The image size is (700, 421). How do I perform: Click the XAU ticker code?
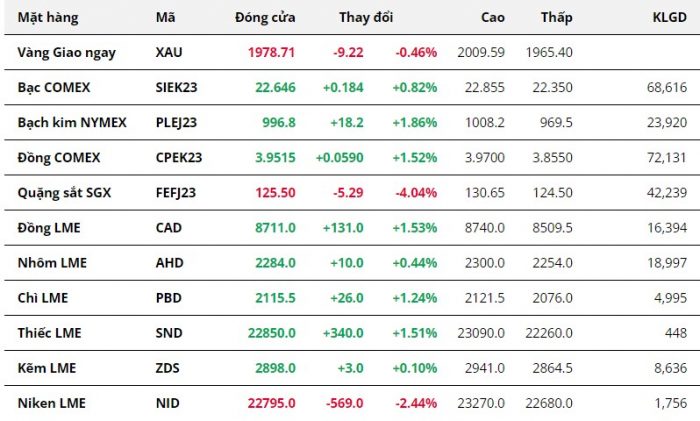coord(170,51)
